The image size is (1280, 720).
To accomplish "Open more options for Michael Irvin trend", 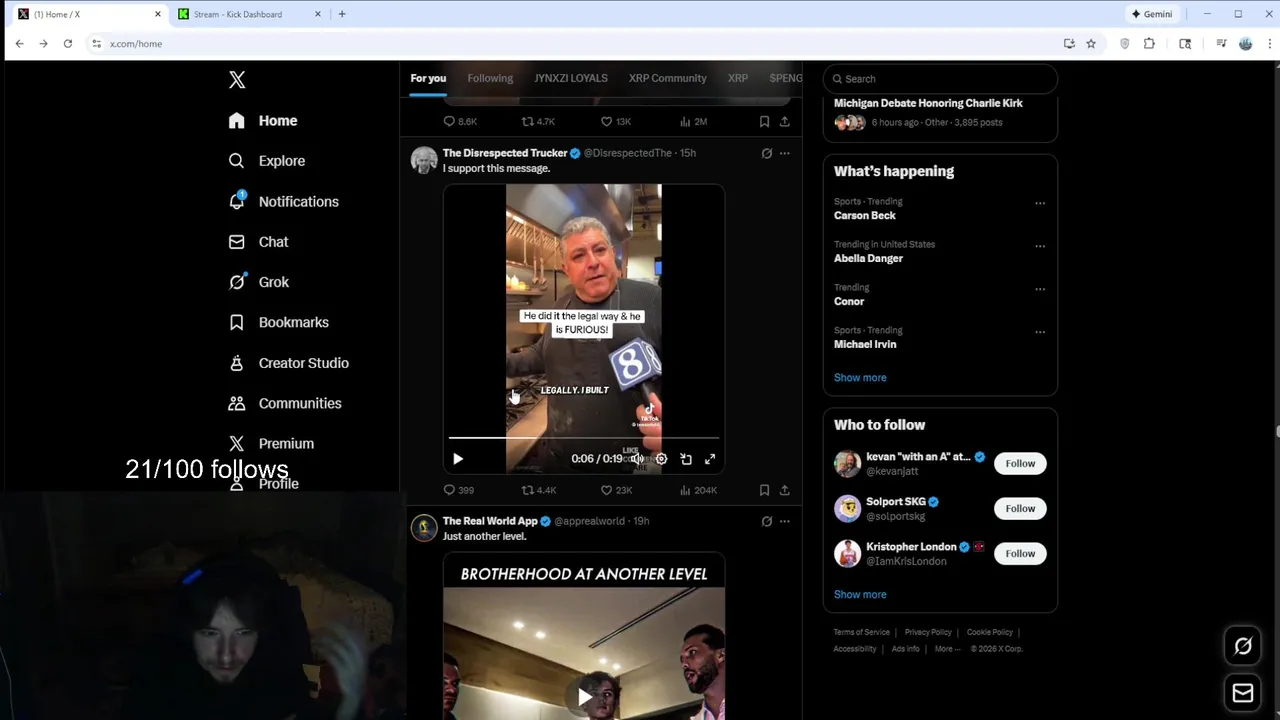I will click(x=1040, y=332).
